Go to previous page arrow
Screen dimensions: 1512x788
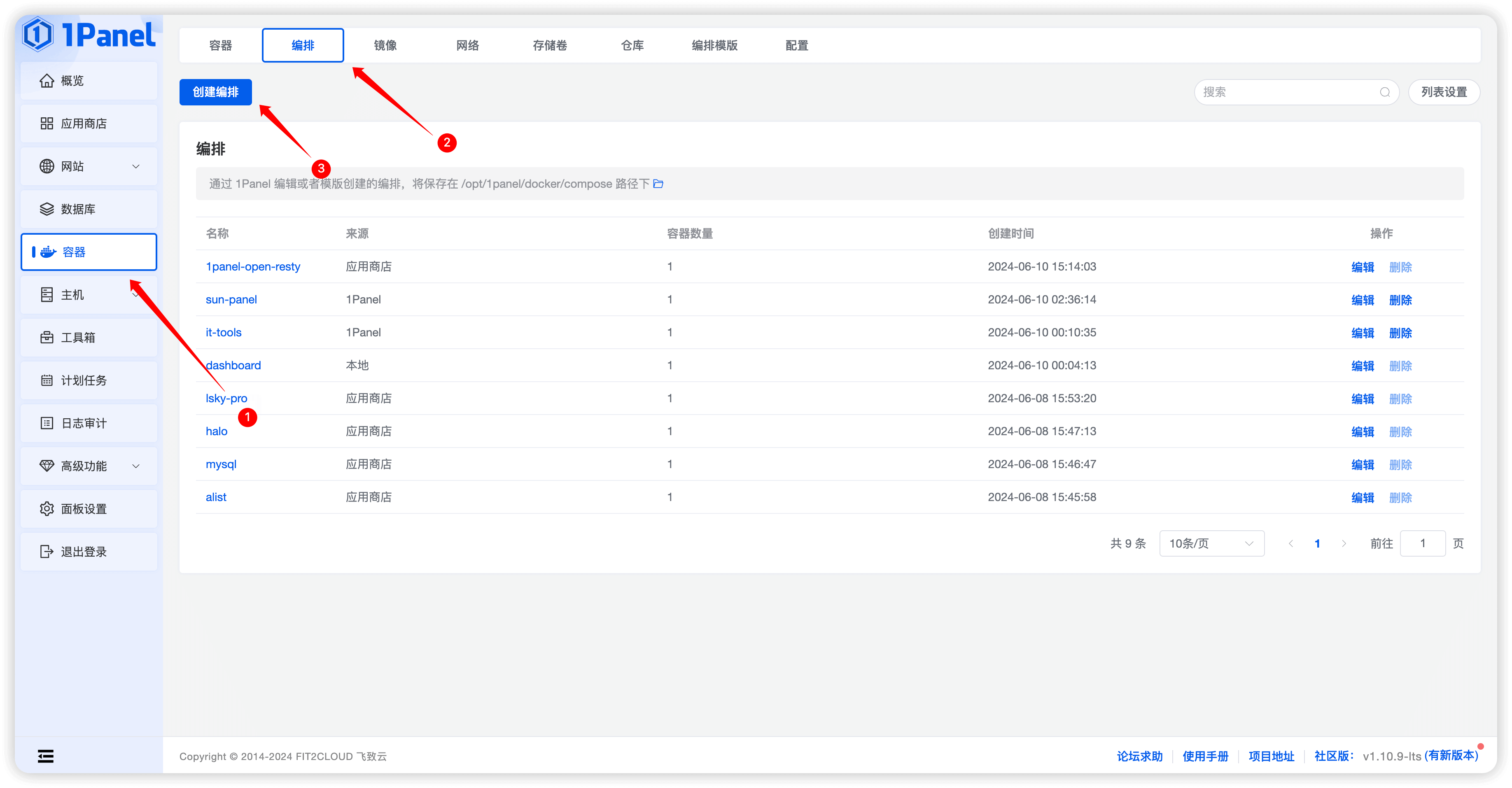[x=1291, y=543]
